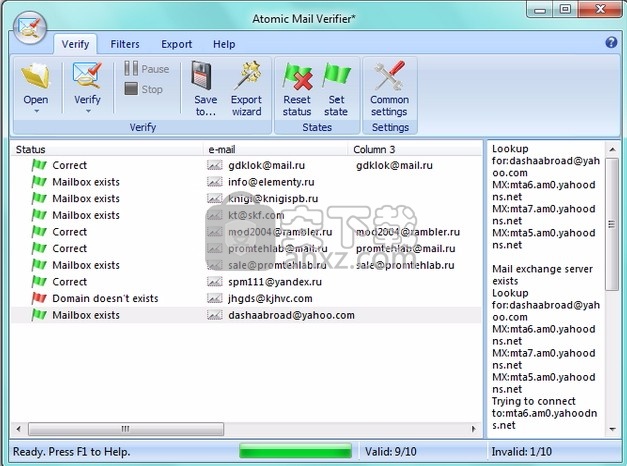Viewport: 627px width, 466px height.
Task: Open the application orb menu button
Action: tap(30, 28)
